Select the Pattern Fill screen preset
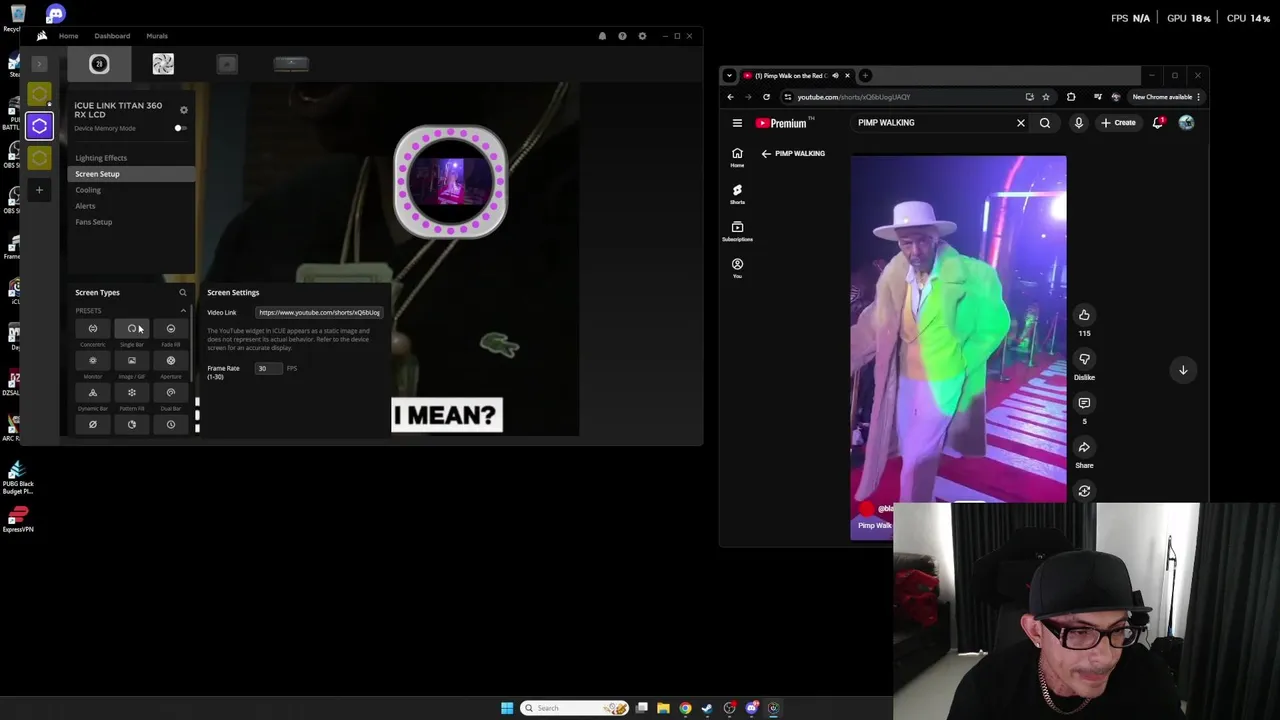The height and width of the screenshot is (720, 1280). coord(131,393)
